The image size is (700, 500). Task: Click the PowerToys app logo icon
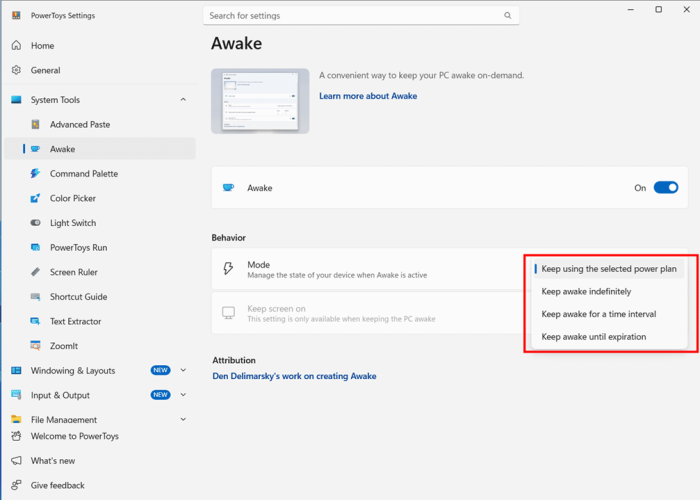click(x=16, y=16)
